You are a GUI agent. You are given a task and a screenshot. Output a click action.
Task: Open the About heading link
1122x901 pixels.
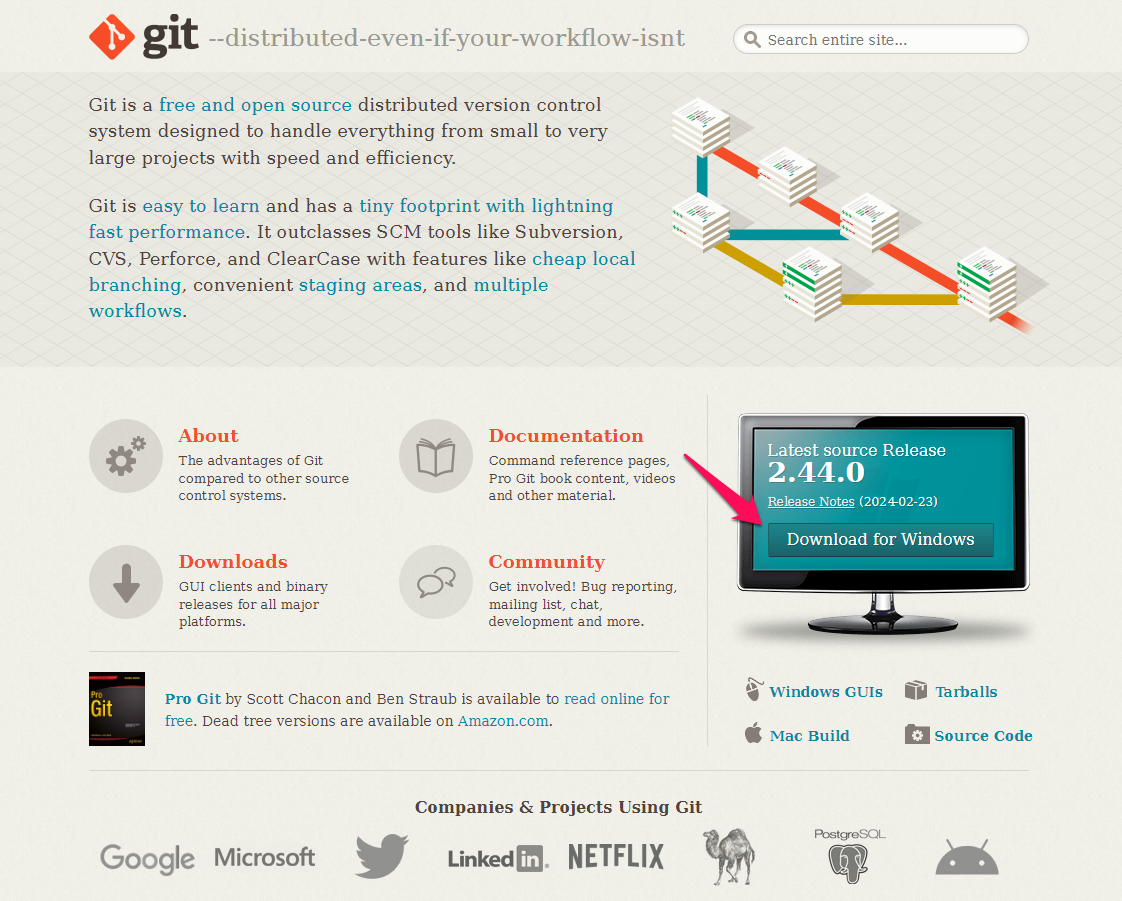[x=208, y=436]
